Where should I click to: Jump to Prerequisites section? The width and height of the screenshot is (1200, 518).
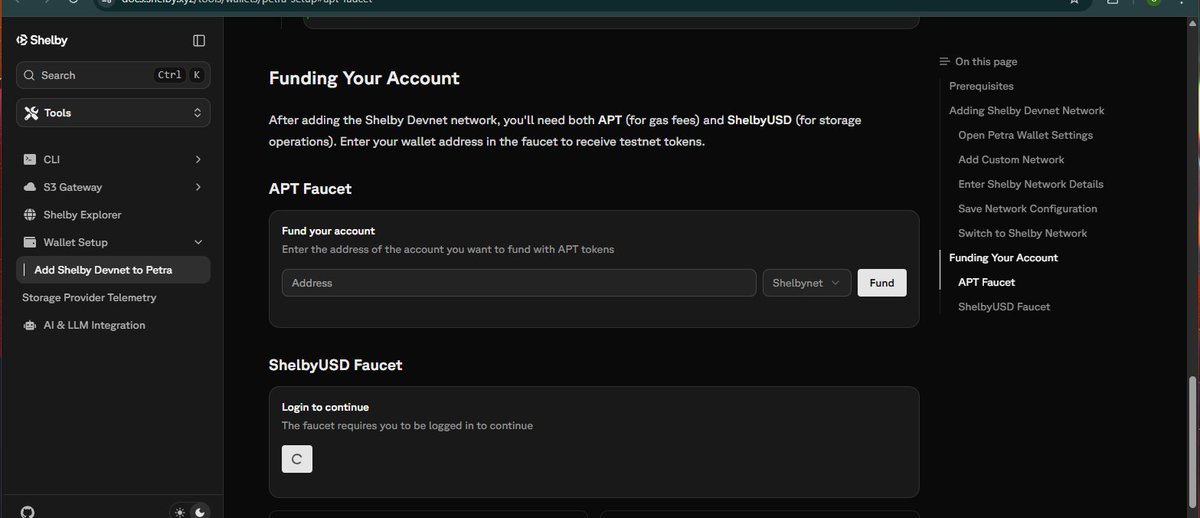981,86
